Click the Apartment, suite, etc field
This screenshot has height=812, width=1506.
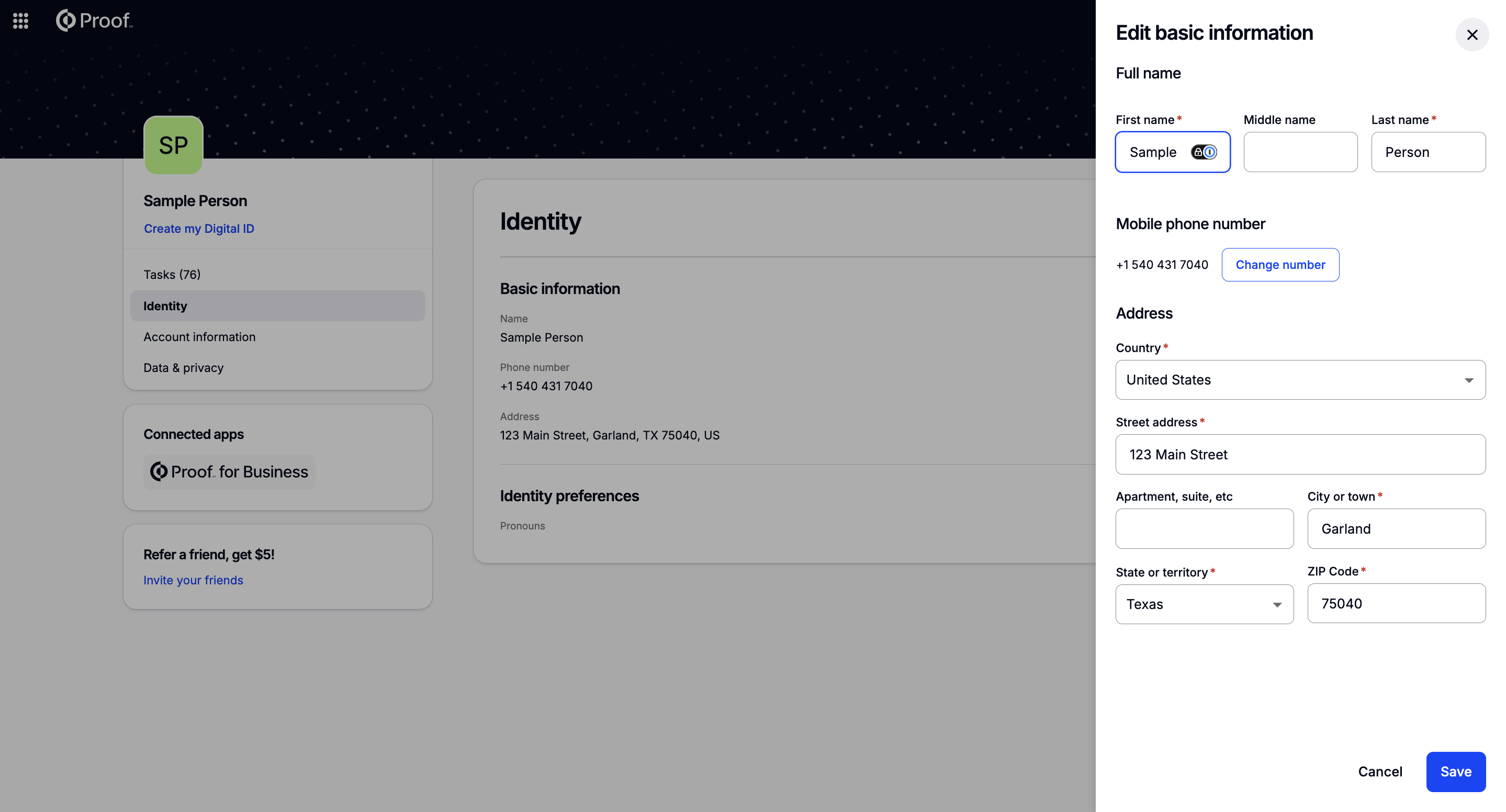1205,528
